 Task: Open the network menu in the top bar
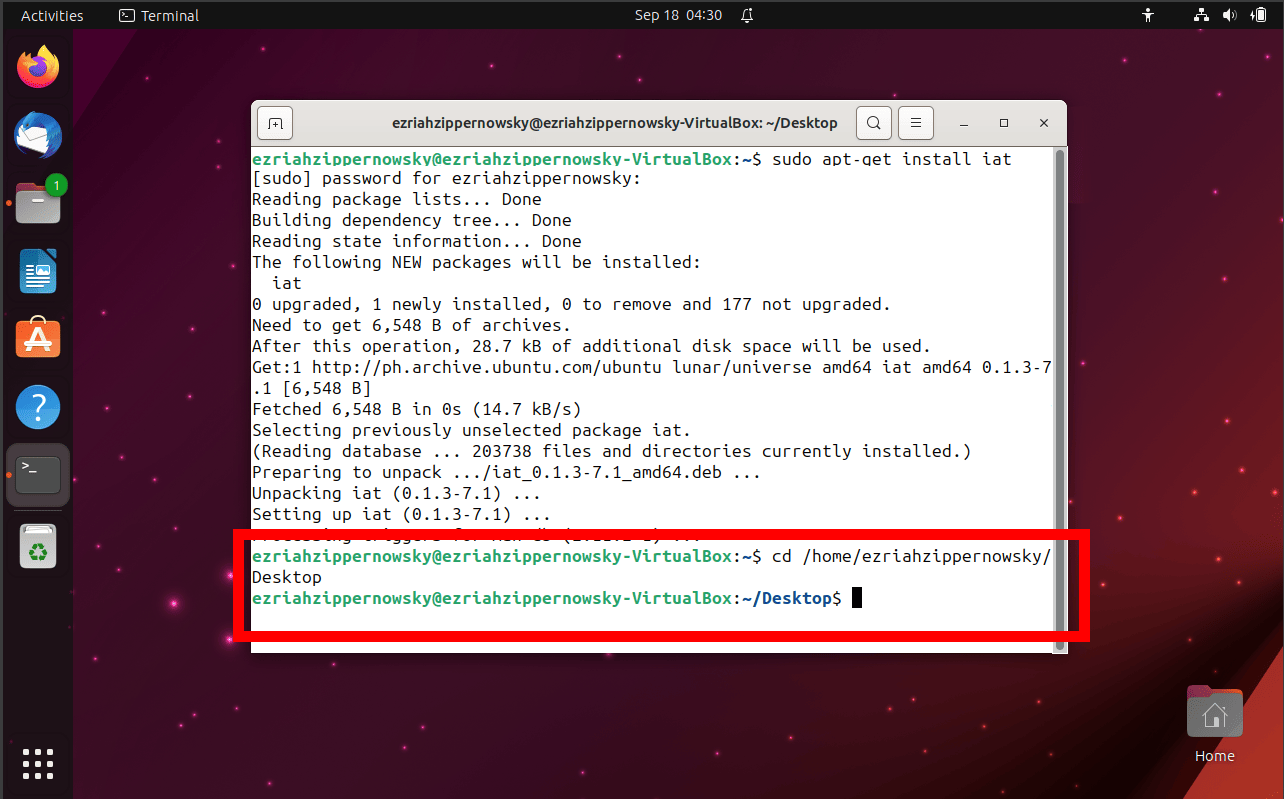[1200, 15]
